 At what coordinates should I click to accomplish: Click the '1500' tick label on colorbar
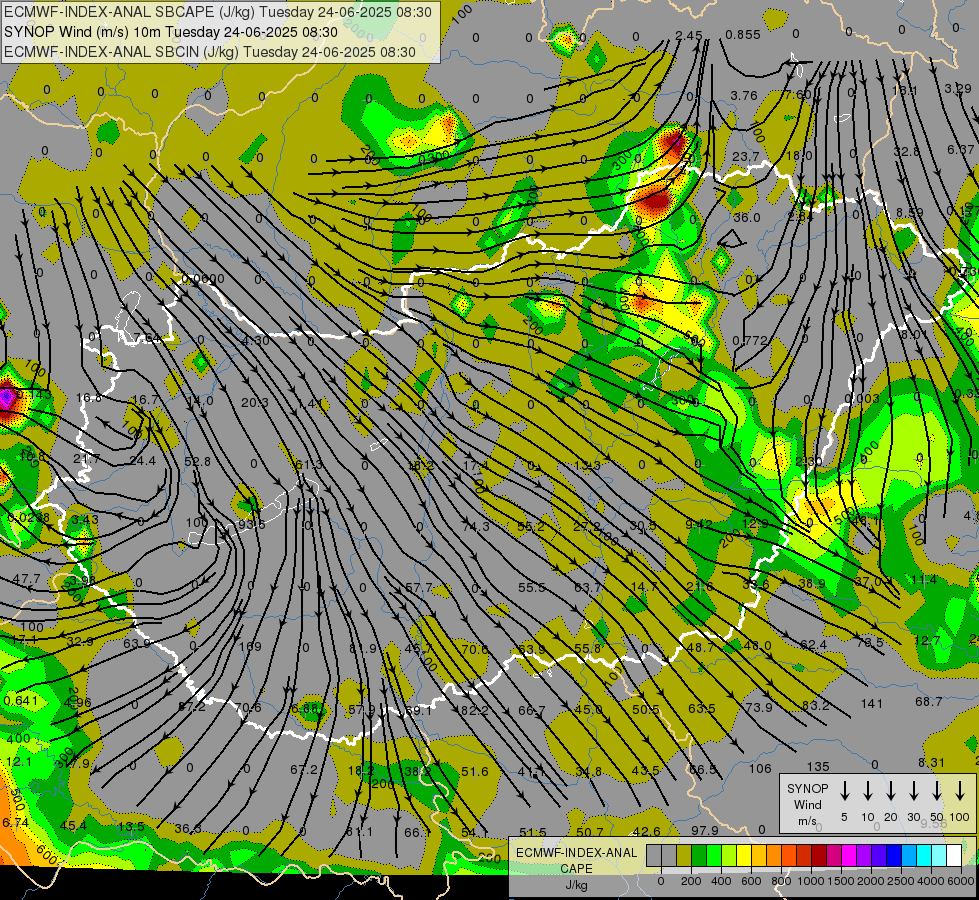(x=840, y=881)
